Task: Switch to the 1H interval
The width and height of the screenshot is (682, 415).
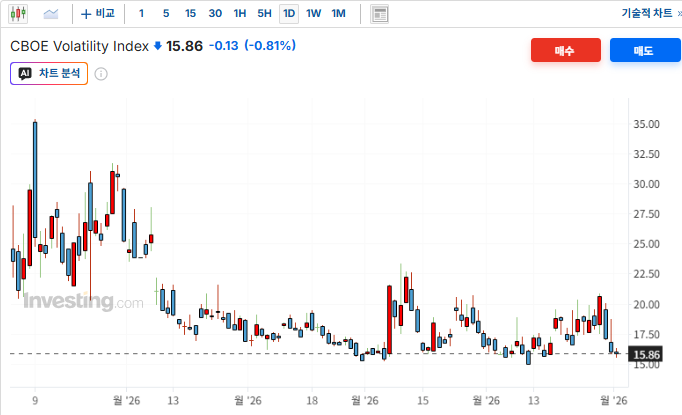Action: pyautogui.click(x=240, y=14)
